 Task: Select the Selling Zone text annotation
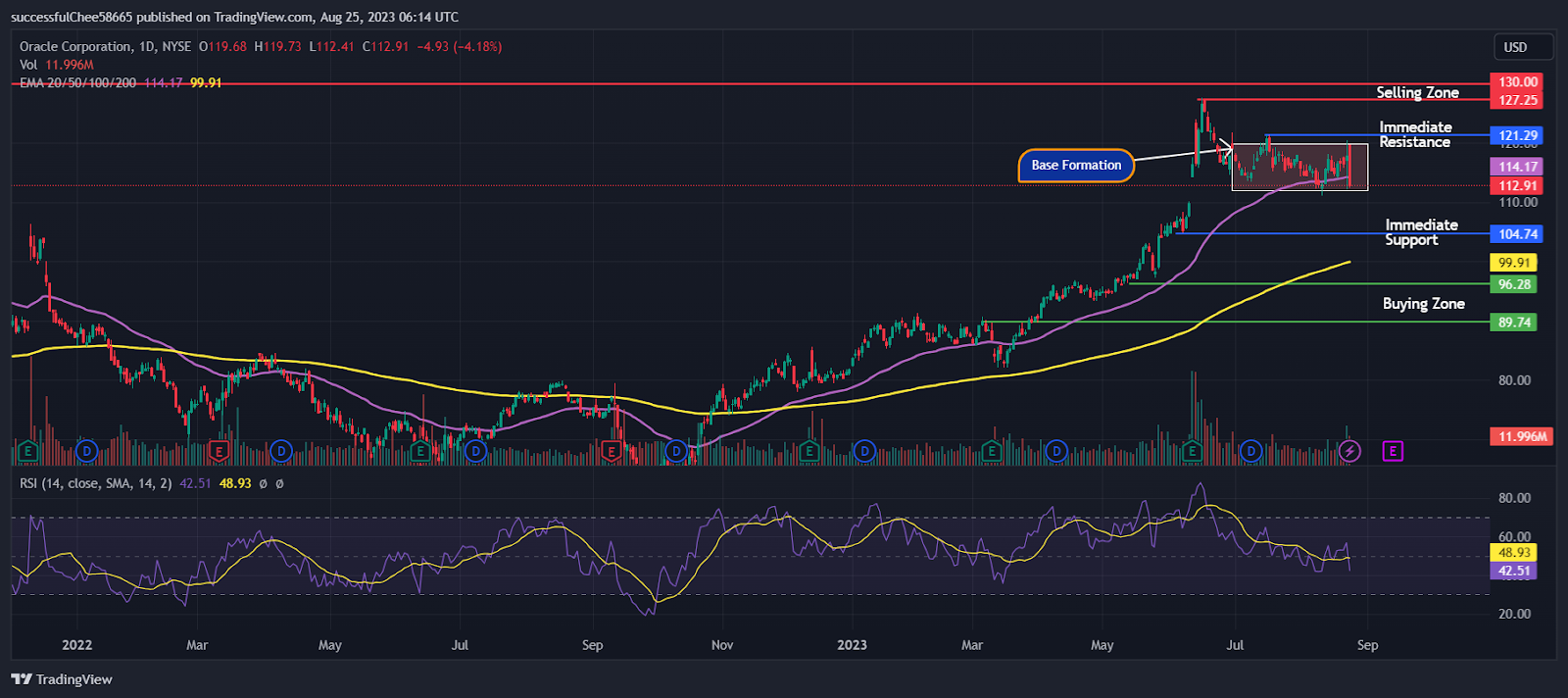point(1417,92)
